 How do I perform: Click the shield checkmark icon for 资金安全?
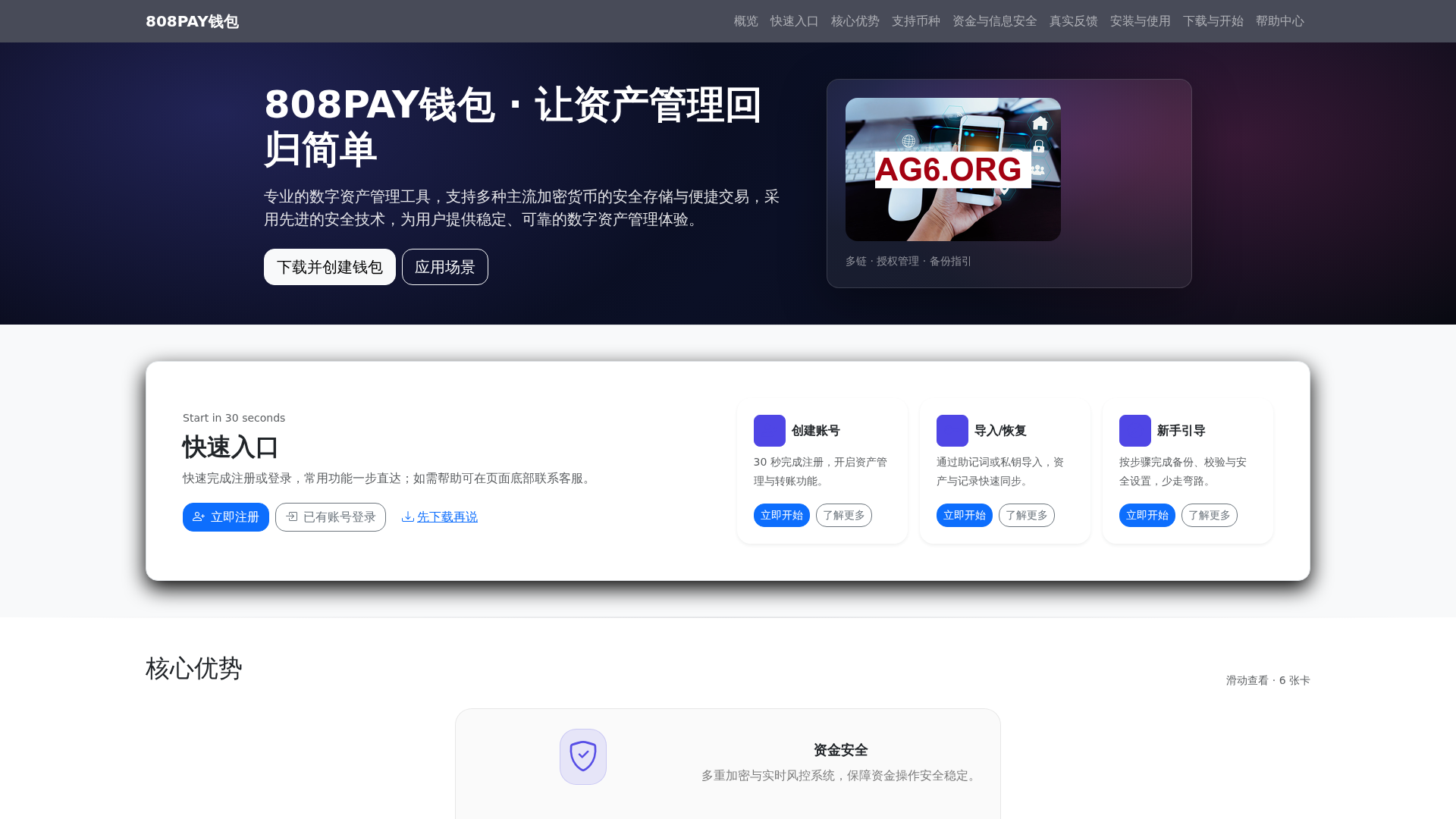pyautogui.click(x=583, y=757)
